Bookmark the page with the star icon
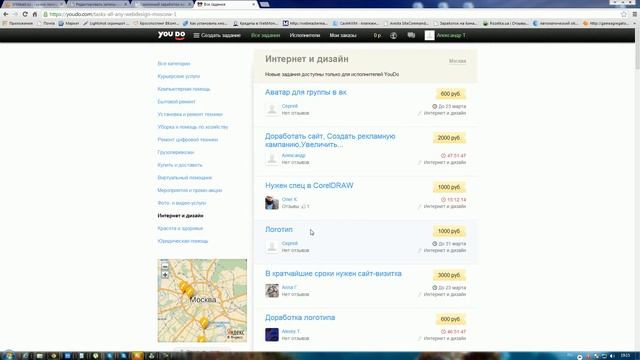640x360 pixels. click(624, 14)
